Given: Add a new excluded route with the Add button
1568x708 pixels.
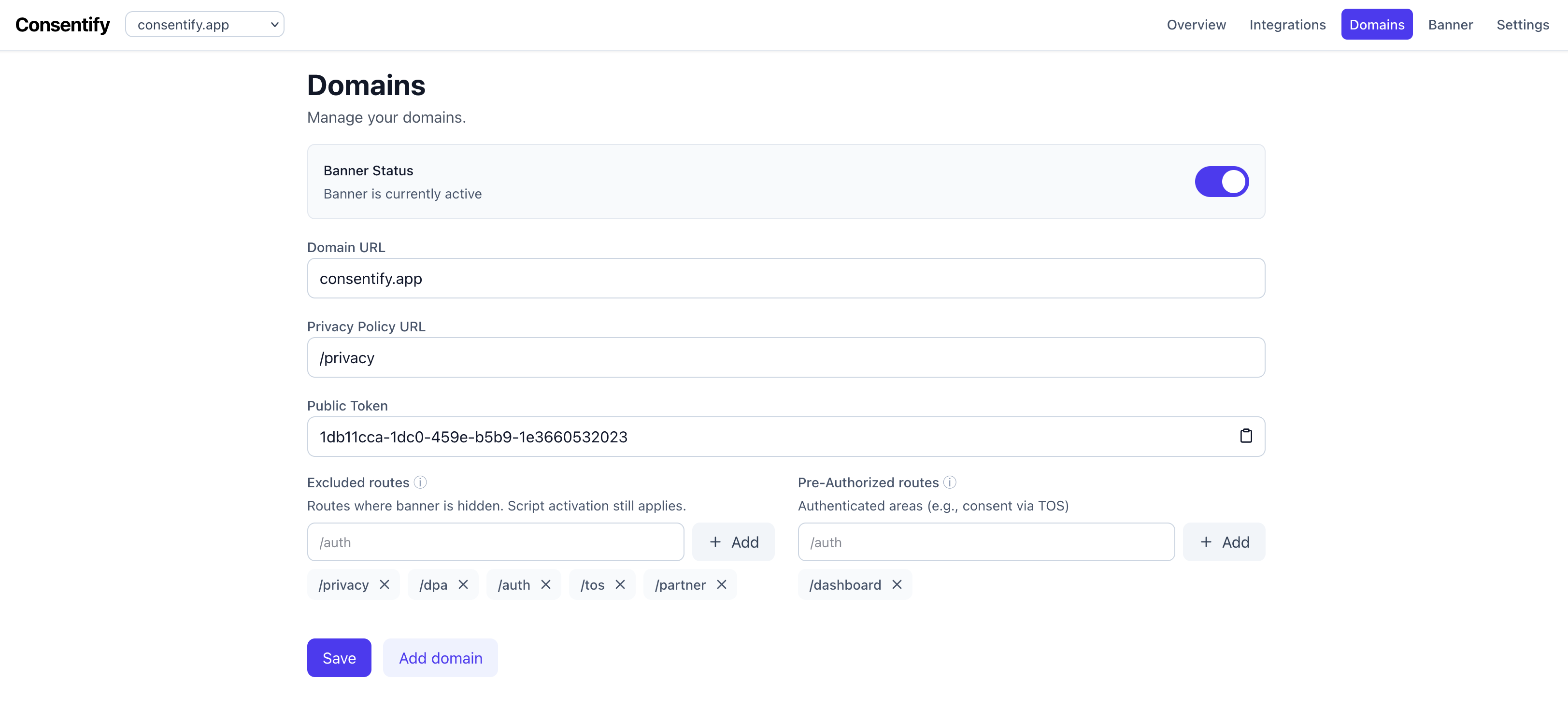Looking at the screenshot, I should pyautogui.click(x=733, y=542).
